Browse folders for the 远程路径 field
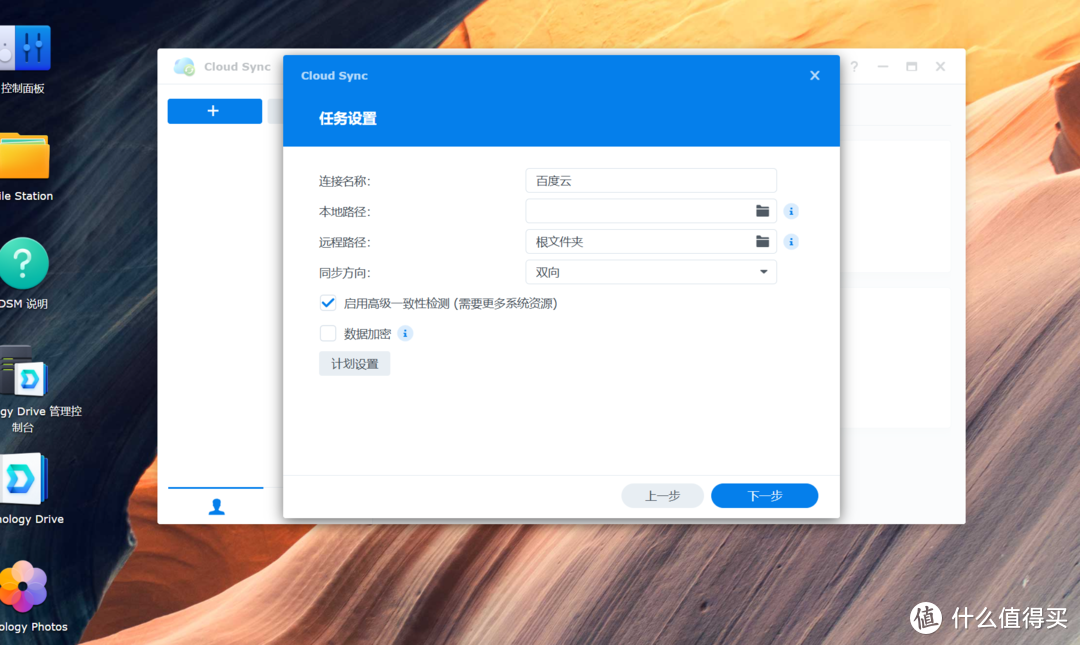Image resolution: width=1080 pixels, height=645 pixels. point(762,241)
